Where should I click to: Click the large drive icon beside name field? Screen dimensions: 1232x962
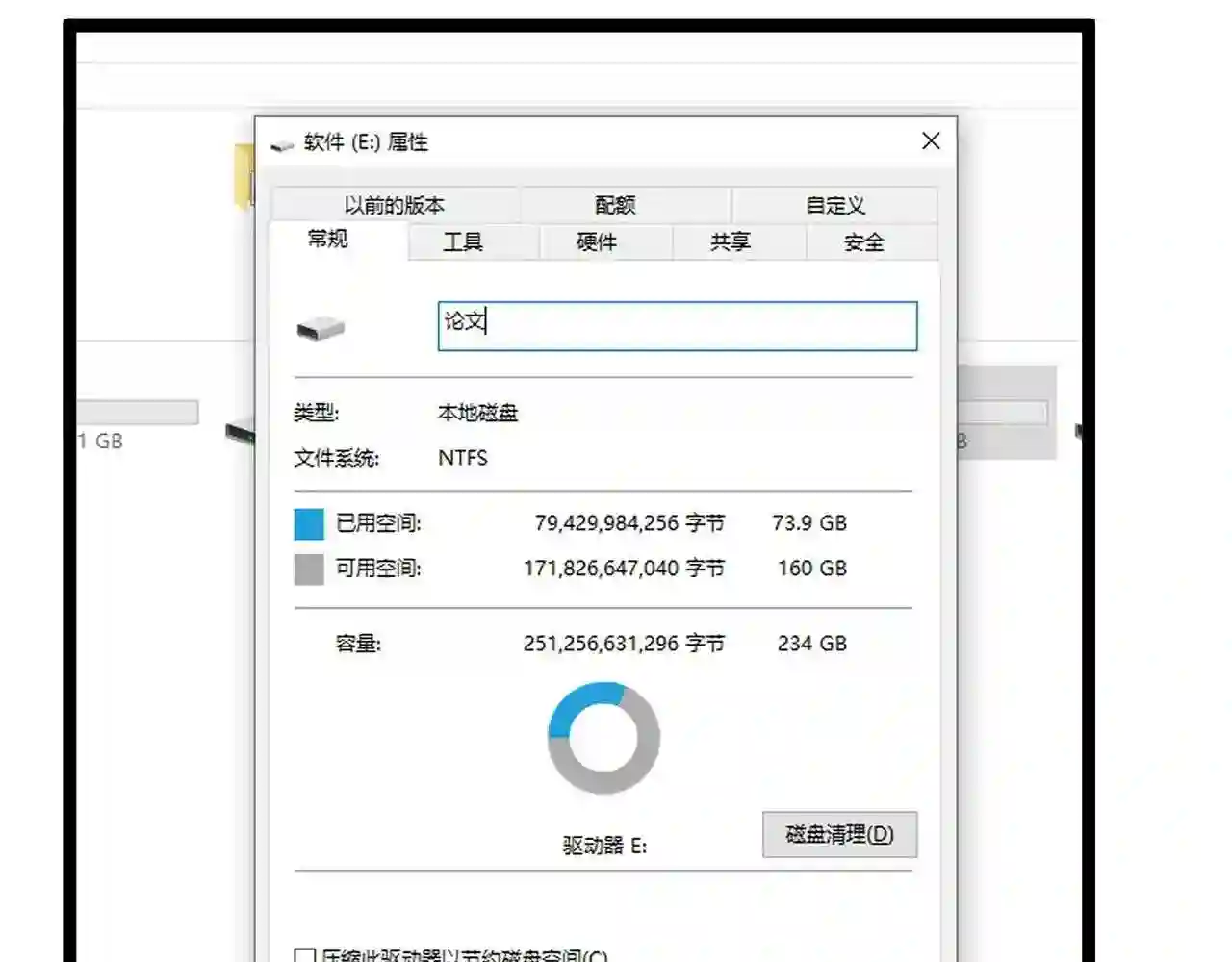[x=321, y=329]
